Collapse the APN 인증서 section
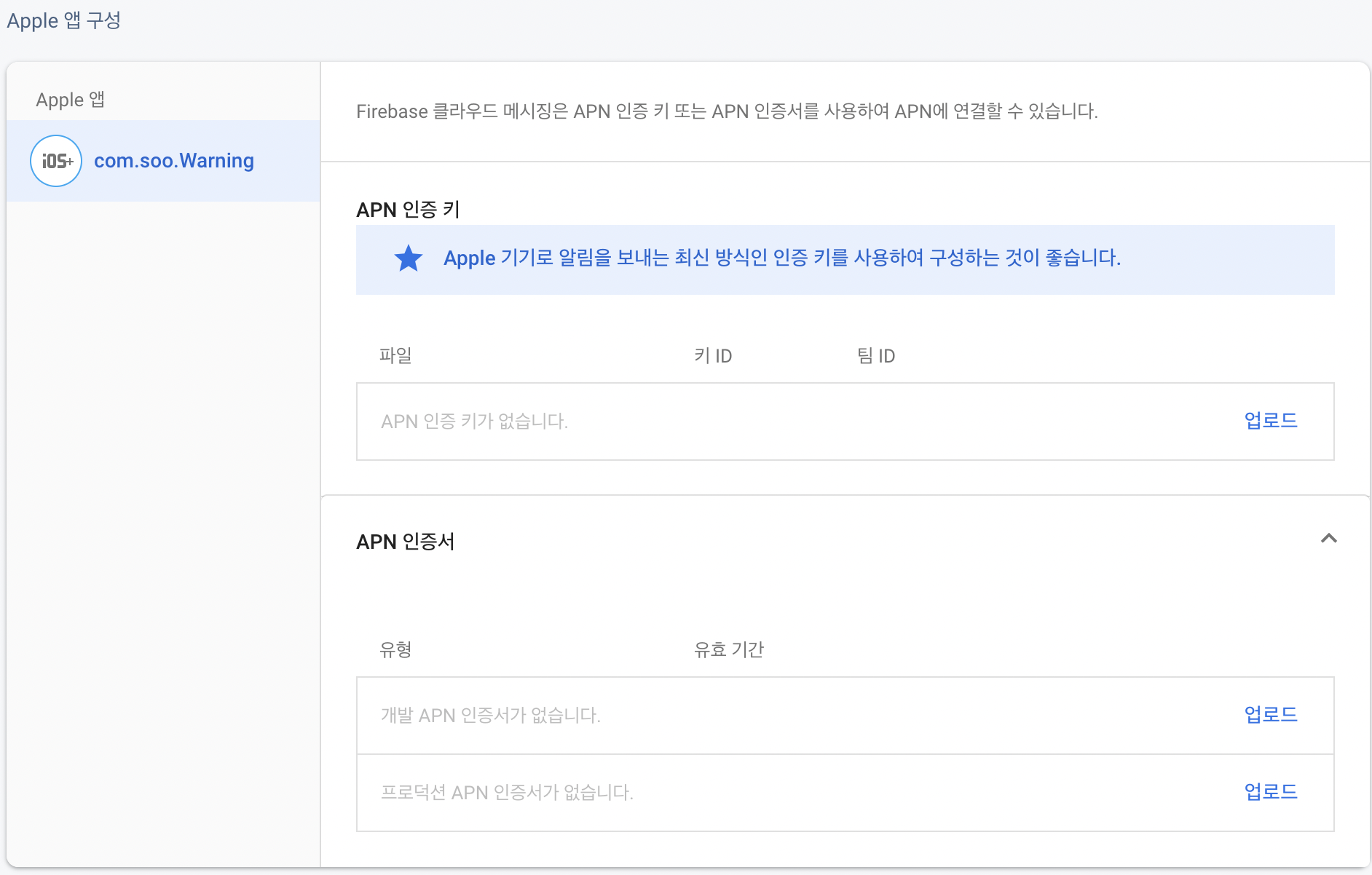Screen dimensions: 1372x875 pos(1329,539)
